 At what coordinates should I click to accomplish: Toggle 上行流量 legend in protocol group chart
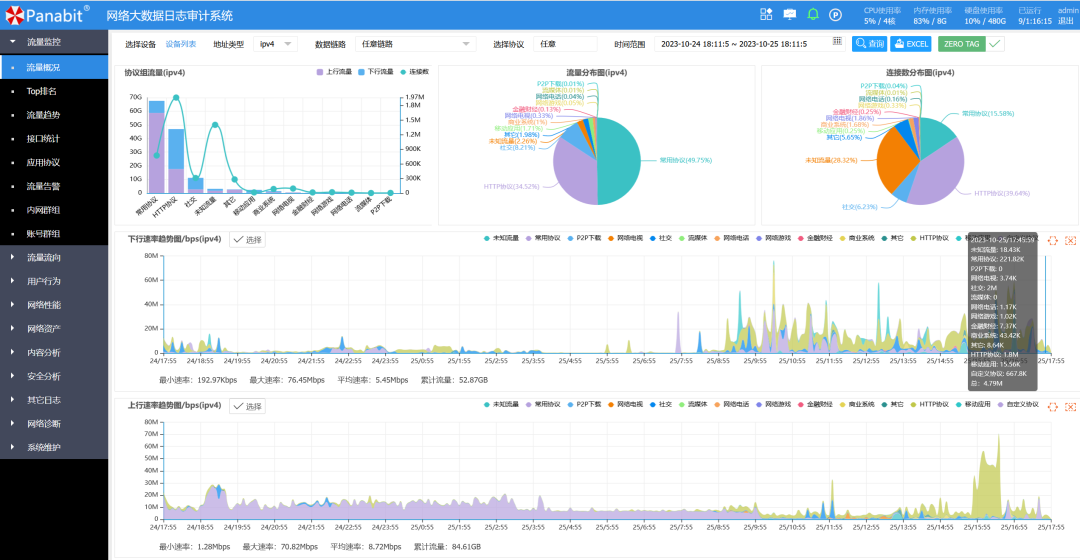click(x=334, y=72)
